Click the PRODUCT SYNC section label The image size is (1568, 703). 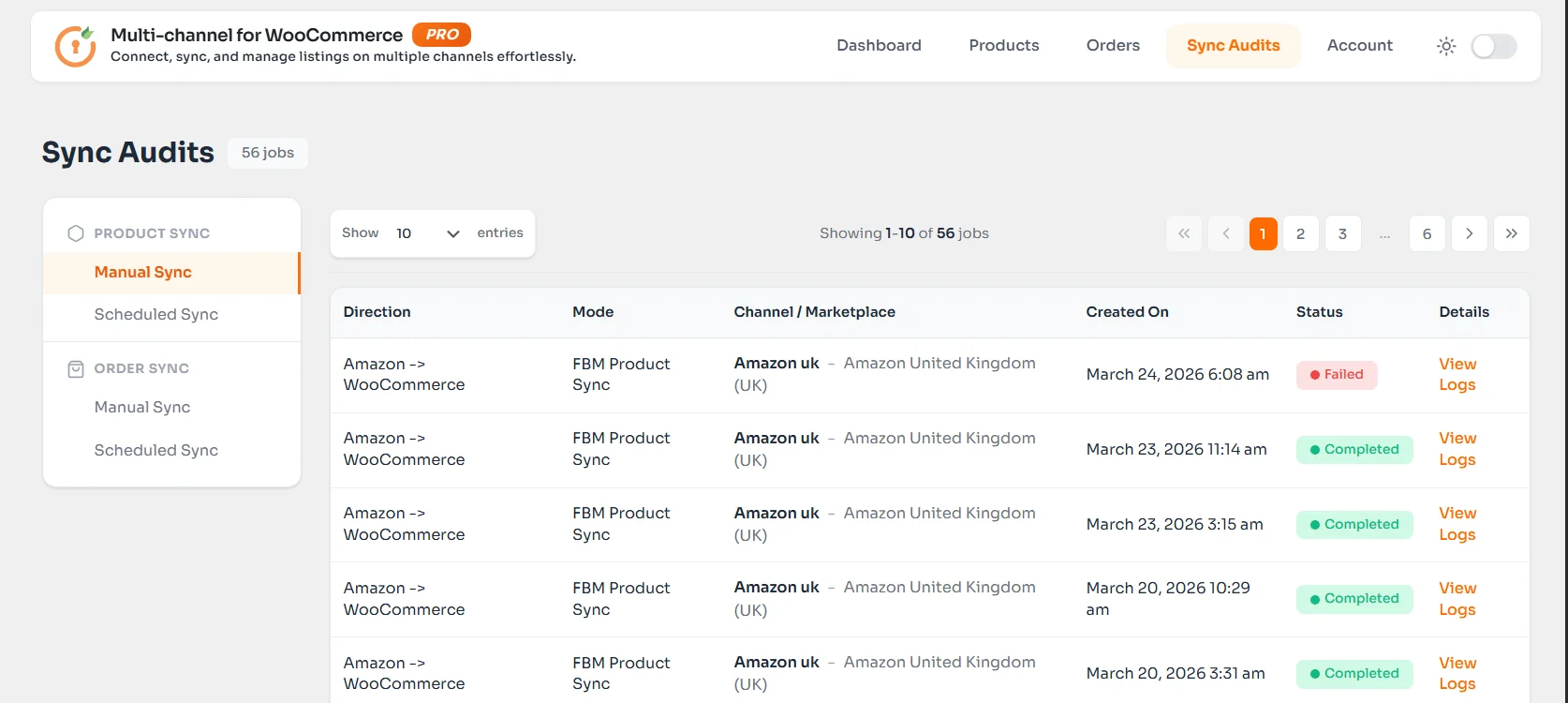(152, 233)
